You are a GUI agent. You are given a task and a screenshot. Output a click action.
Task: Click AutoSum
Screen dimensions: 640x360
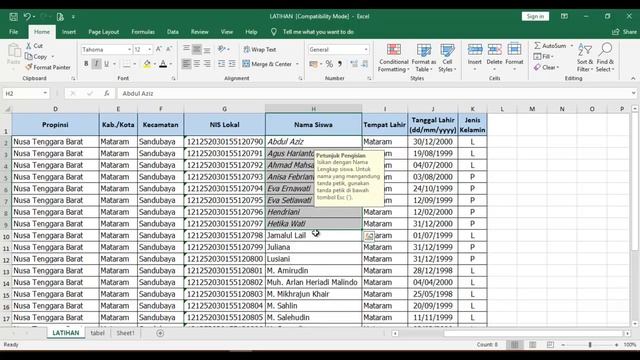tap(550, 46)
